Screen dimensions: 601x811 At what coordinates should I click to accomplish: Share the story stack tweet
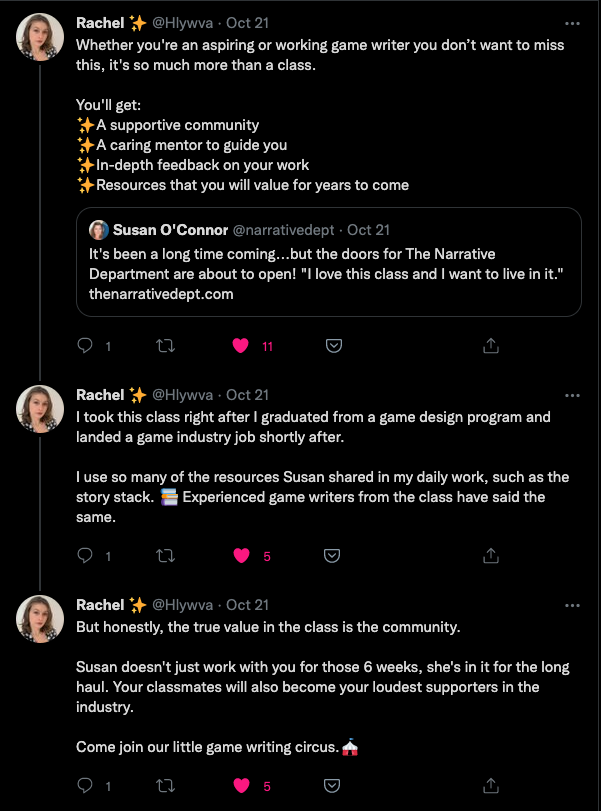[x=491, y=555]
